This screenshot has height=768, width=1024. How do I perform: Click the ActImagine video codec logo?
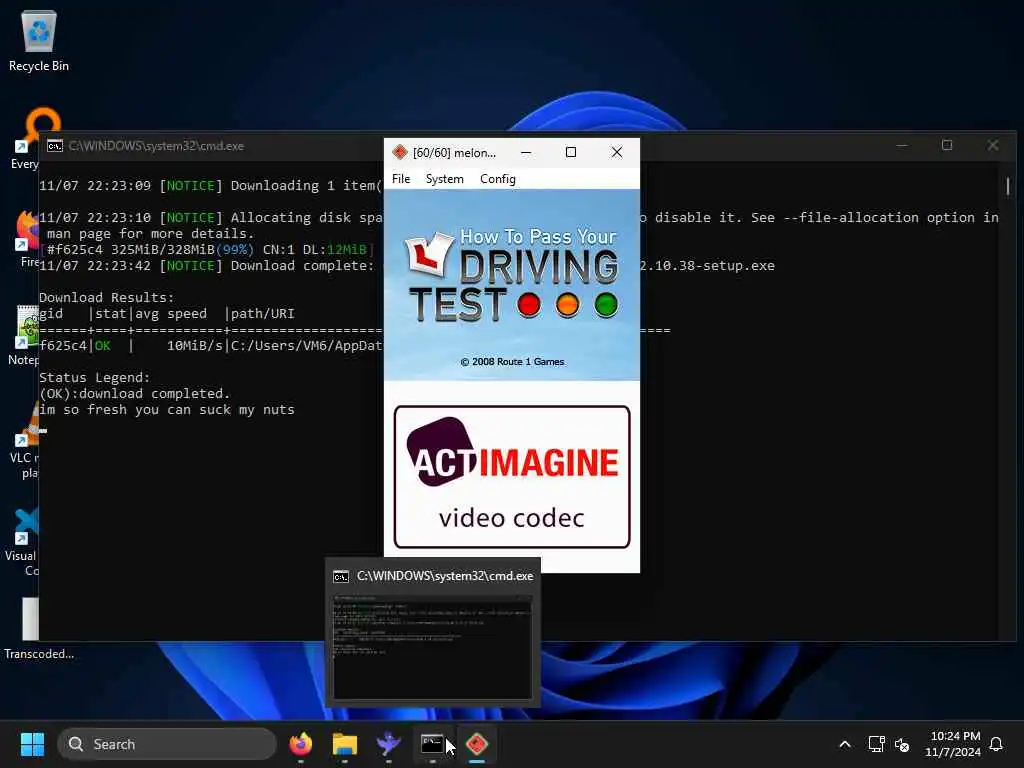pyautogui.click(x=512, y=477)
